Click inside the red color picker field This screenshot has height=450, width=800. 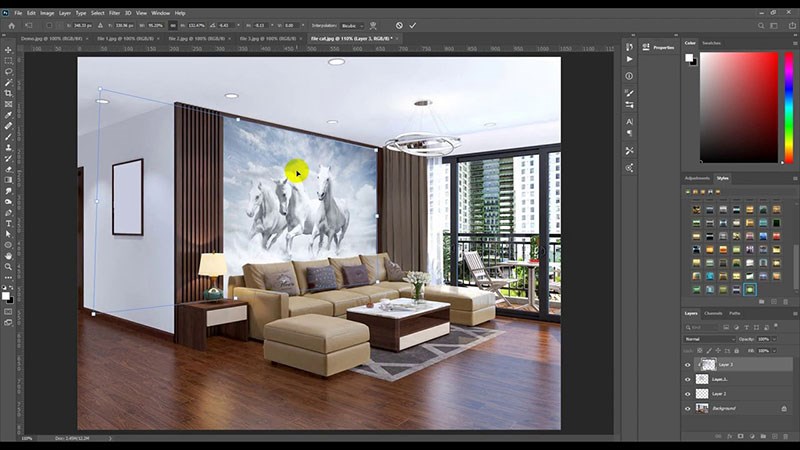[x=739, y=108]
